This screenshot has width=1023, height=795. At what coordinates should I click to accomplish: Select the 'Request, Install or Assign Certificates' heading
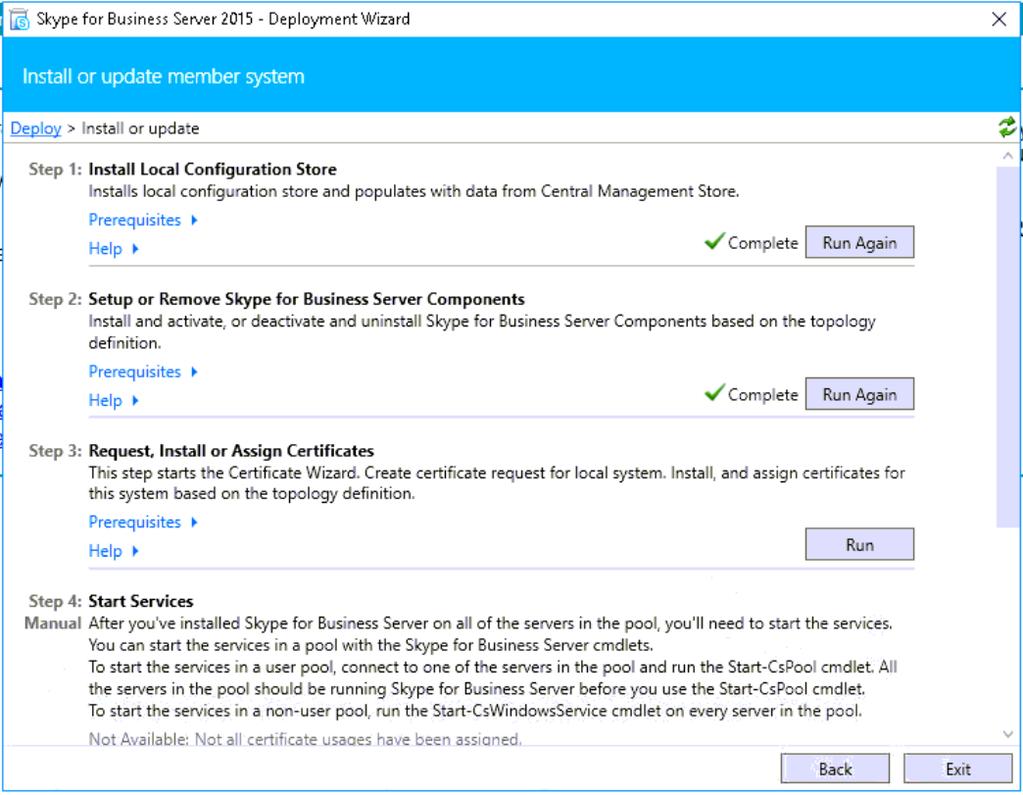pos(232,451)
